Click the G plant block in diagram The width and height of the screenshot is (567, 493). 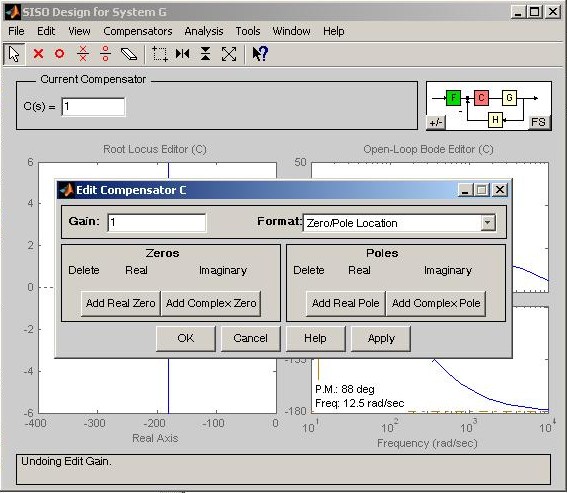click(x=509, y=98)
